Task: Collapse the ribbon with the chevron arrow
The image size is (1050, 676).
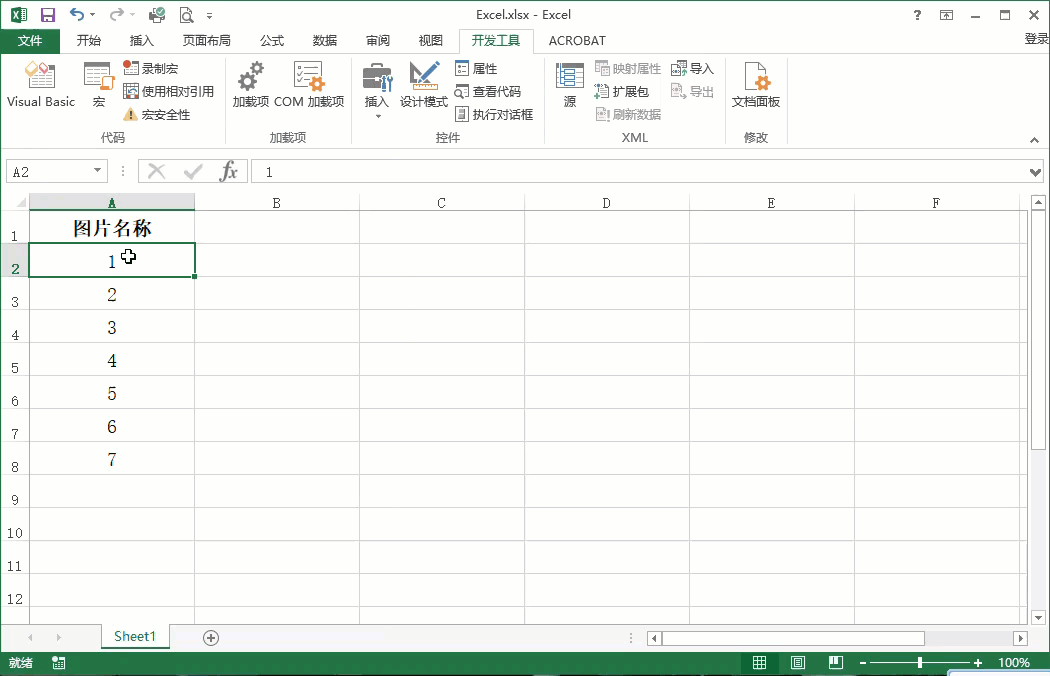Action: pyautogui.click(x=1034, y=140)
